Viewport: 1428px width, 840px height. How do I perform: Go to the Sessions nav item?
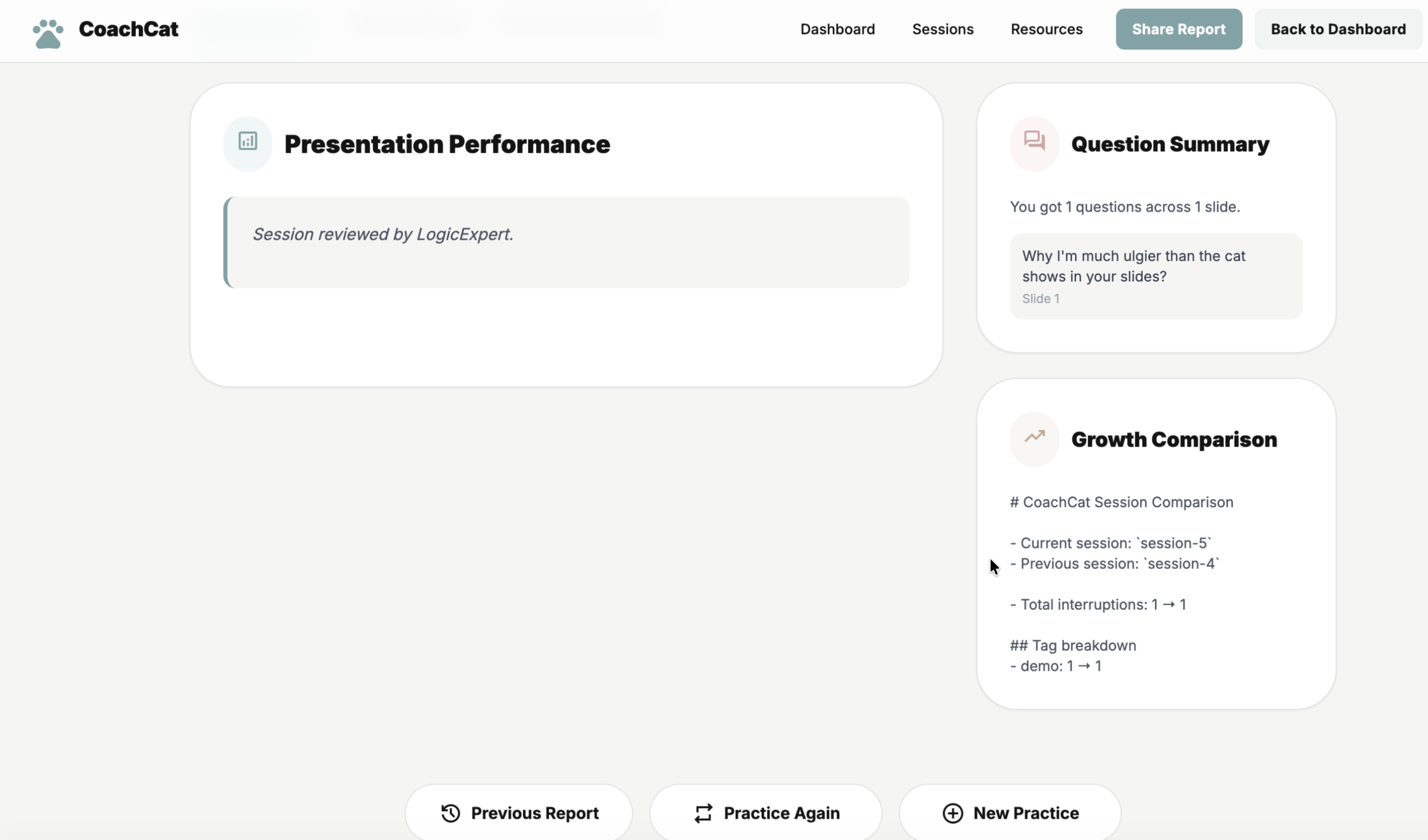point(942,29)
